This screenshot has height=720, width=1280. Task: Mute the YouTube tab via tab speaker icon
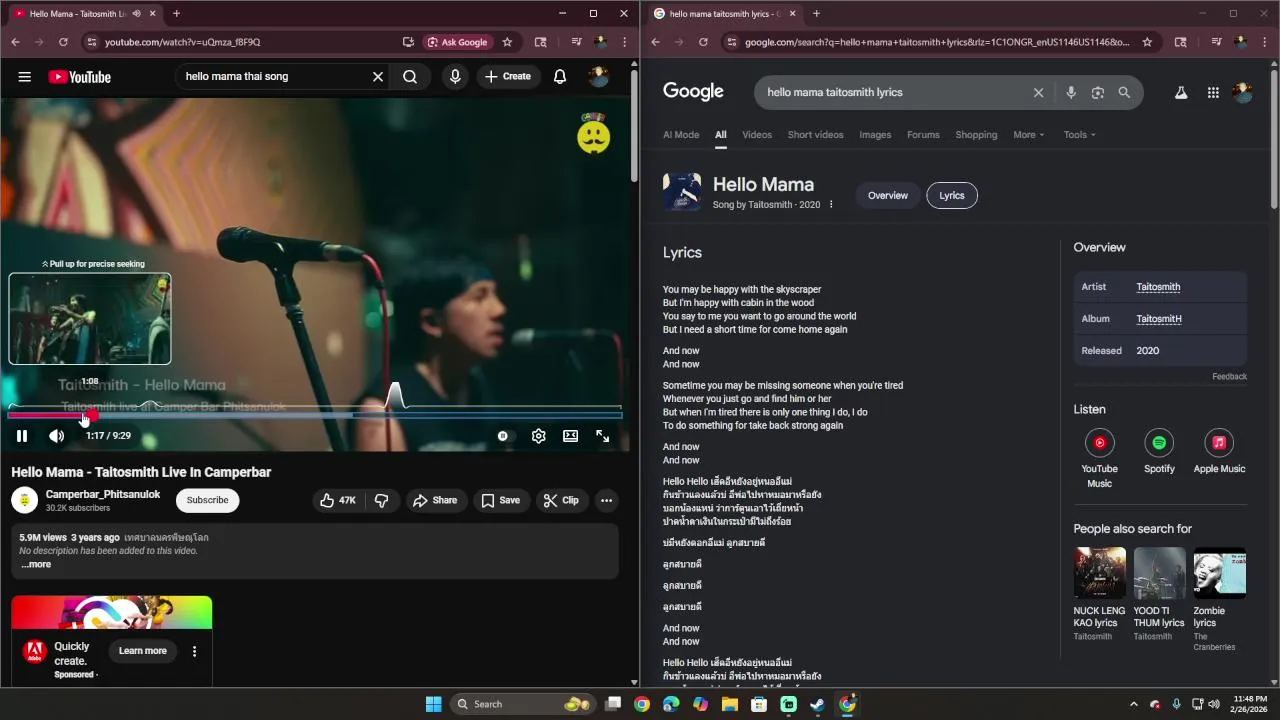136,14
